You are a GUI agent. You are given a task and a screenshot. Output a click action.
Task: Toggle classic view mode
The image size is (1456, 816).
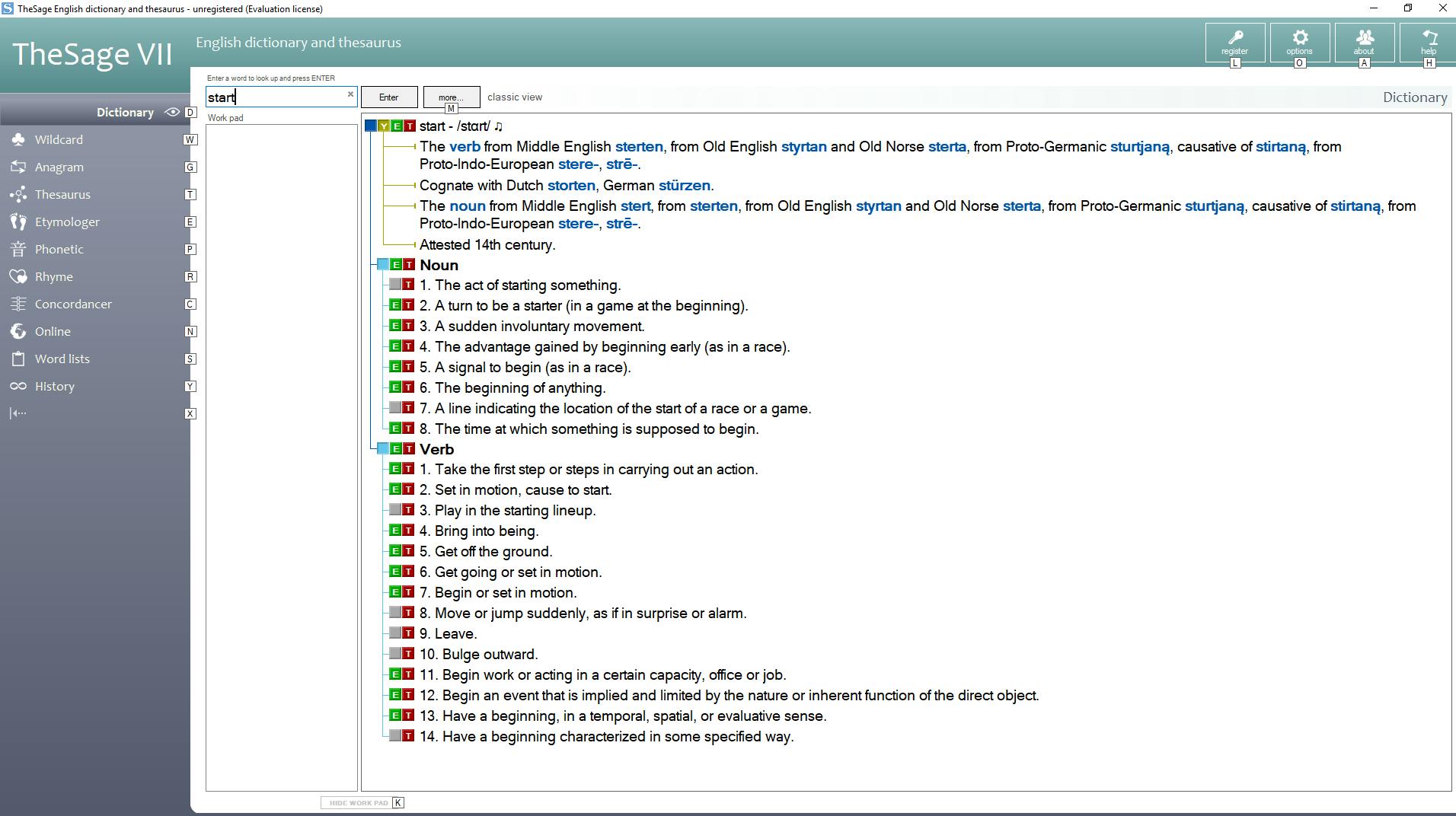515,97
